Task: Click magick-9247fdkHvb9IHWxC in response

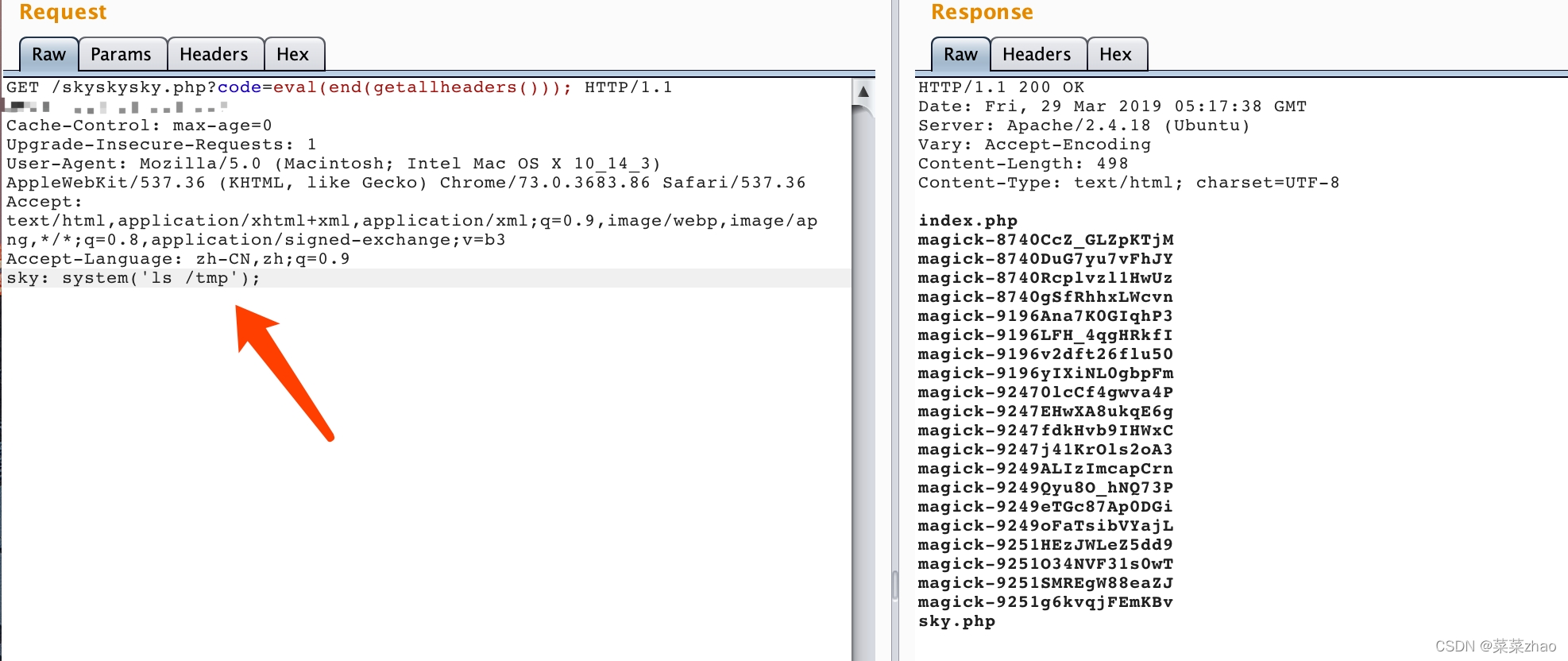Action: tap(1046, 431)
